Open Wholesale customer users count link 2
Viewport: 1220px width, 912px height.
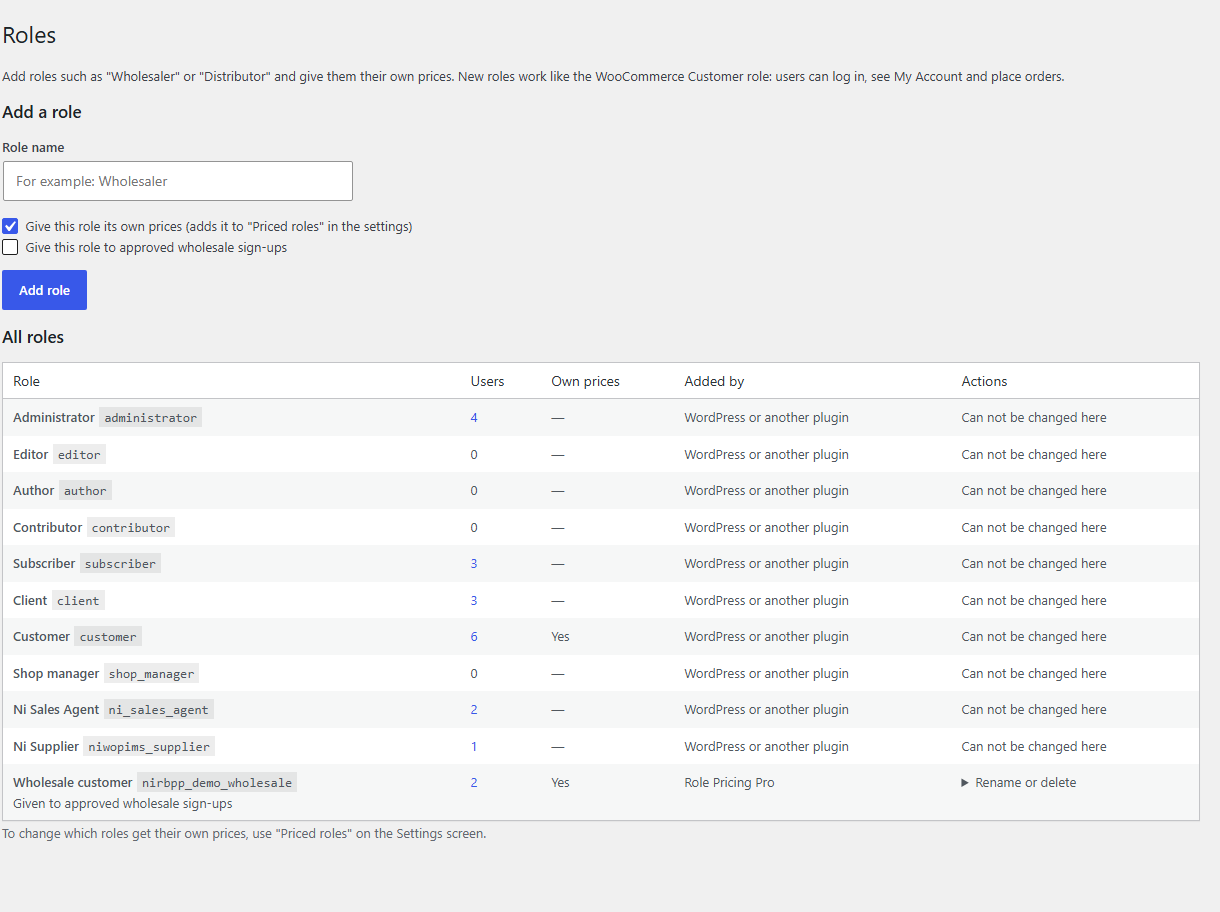pyautogui.click(x=474, y=783)
